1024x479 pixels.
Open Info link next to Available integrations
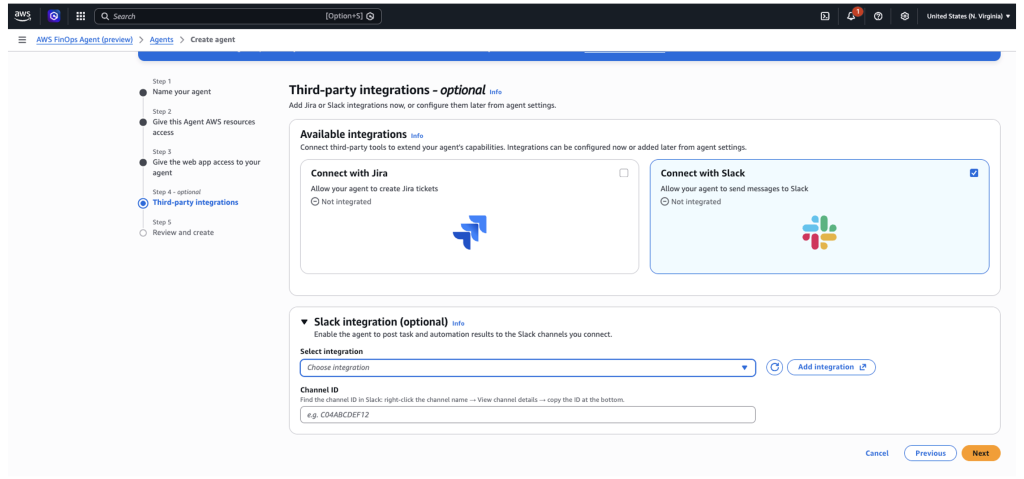[417, 136]
